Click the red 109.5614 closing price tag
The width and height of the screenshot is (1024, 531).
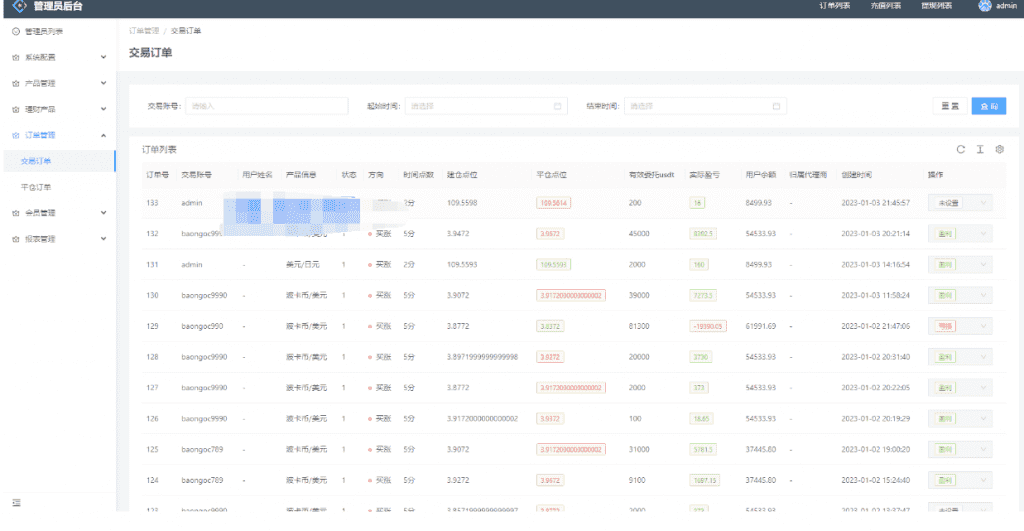tap(554, 203)
